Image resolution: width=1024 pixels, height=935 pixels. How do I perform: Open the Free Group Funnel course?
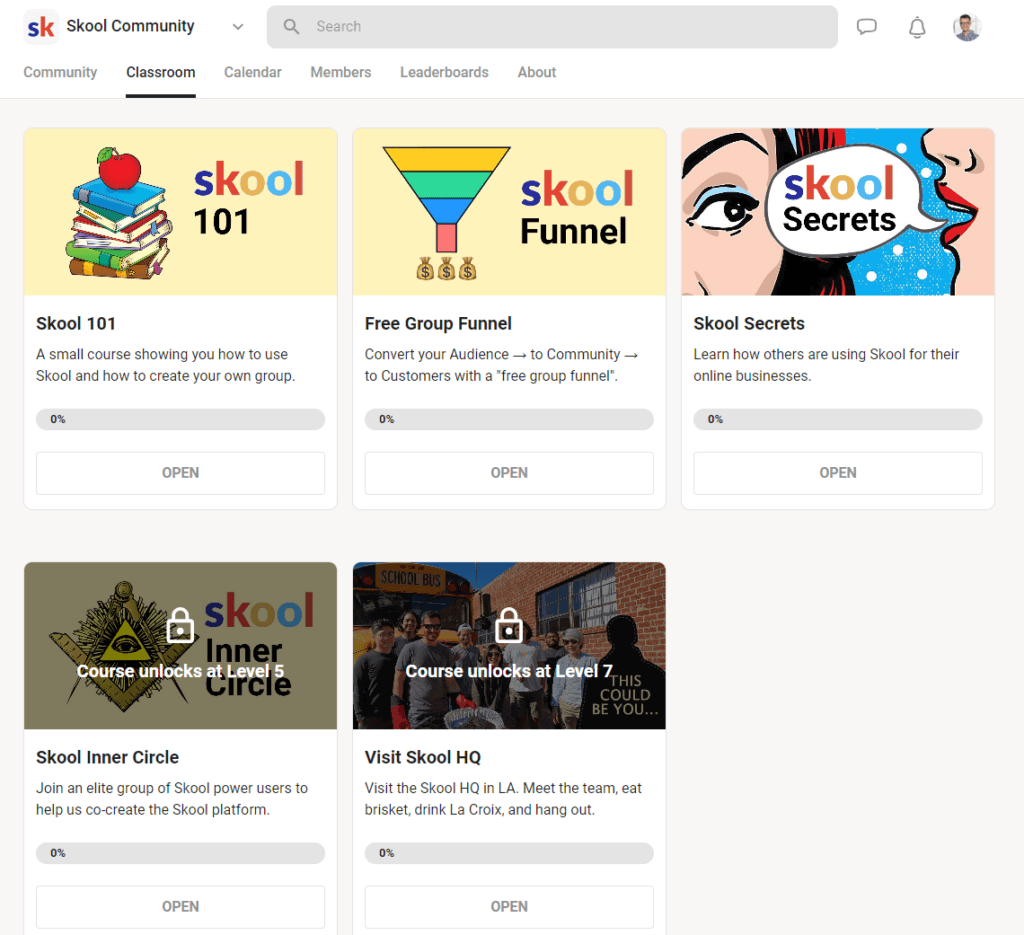coord(509,472)
